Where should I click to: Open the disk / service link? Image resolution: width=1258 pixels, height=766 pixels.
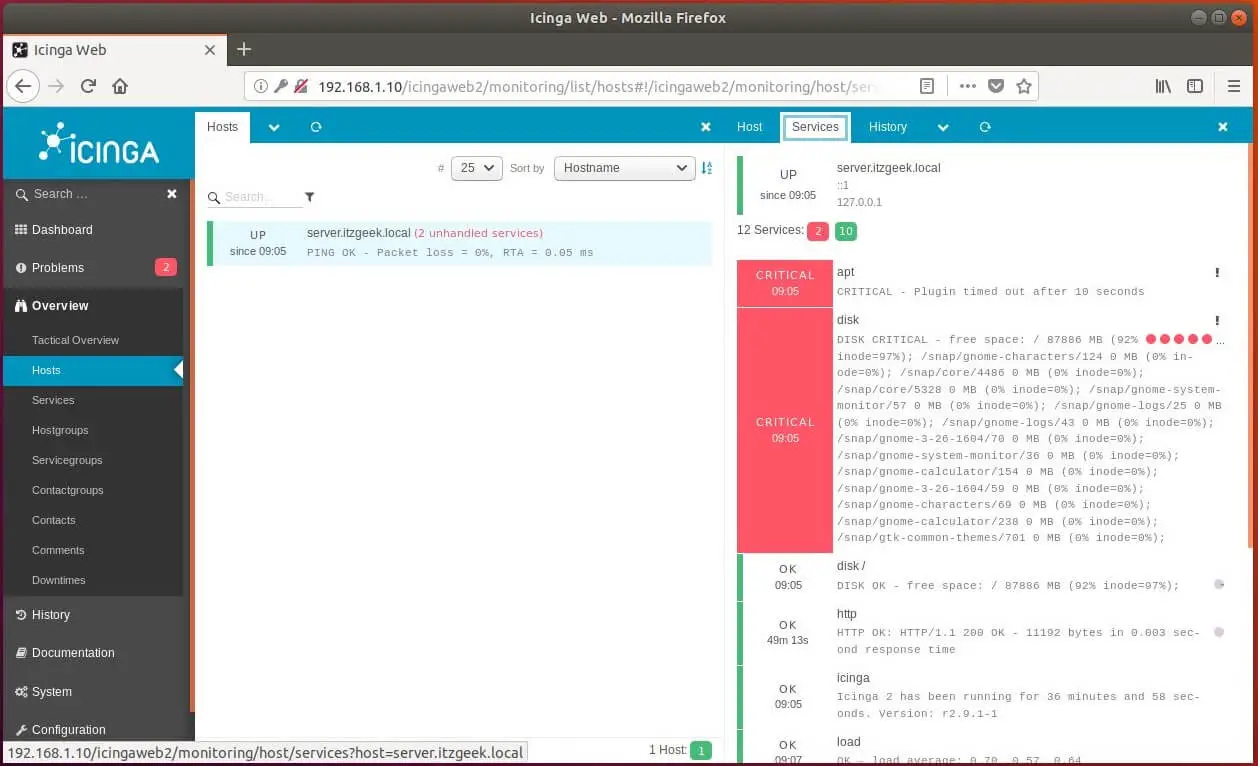851,566
